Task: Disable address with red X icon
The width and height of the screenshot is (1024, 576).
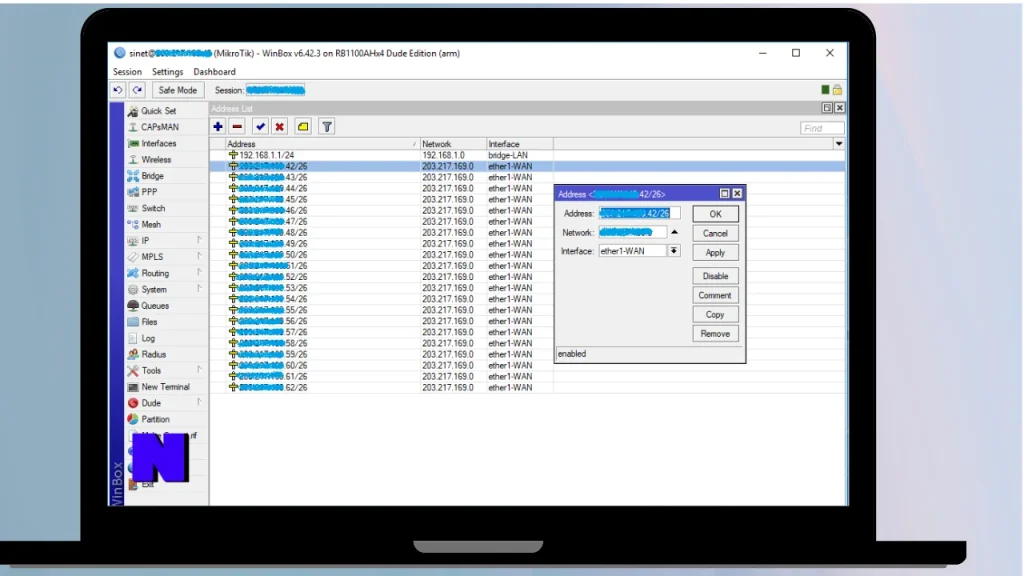Action: click(280, 127)
